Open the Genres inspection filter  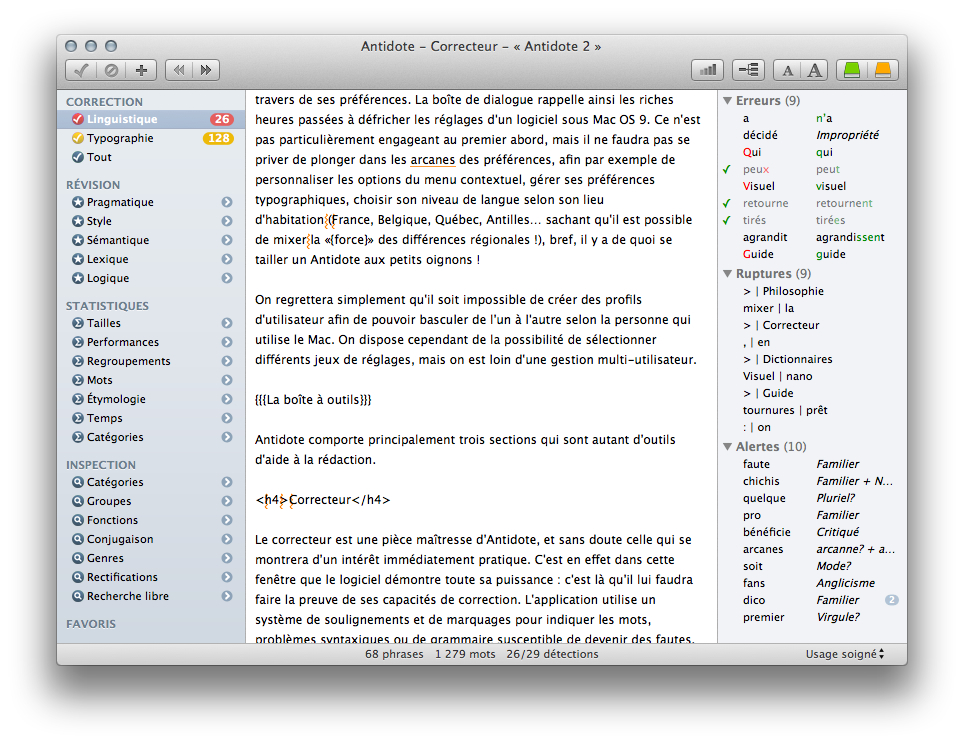click(151, 558)
